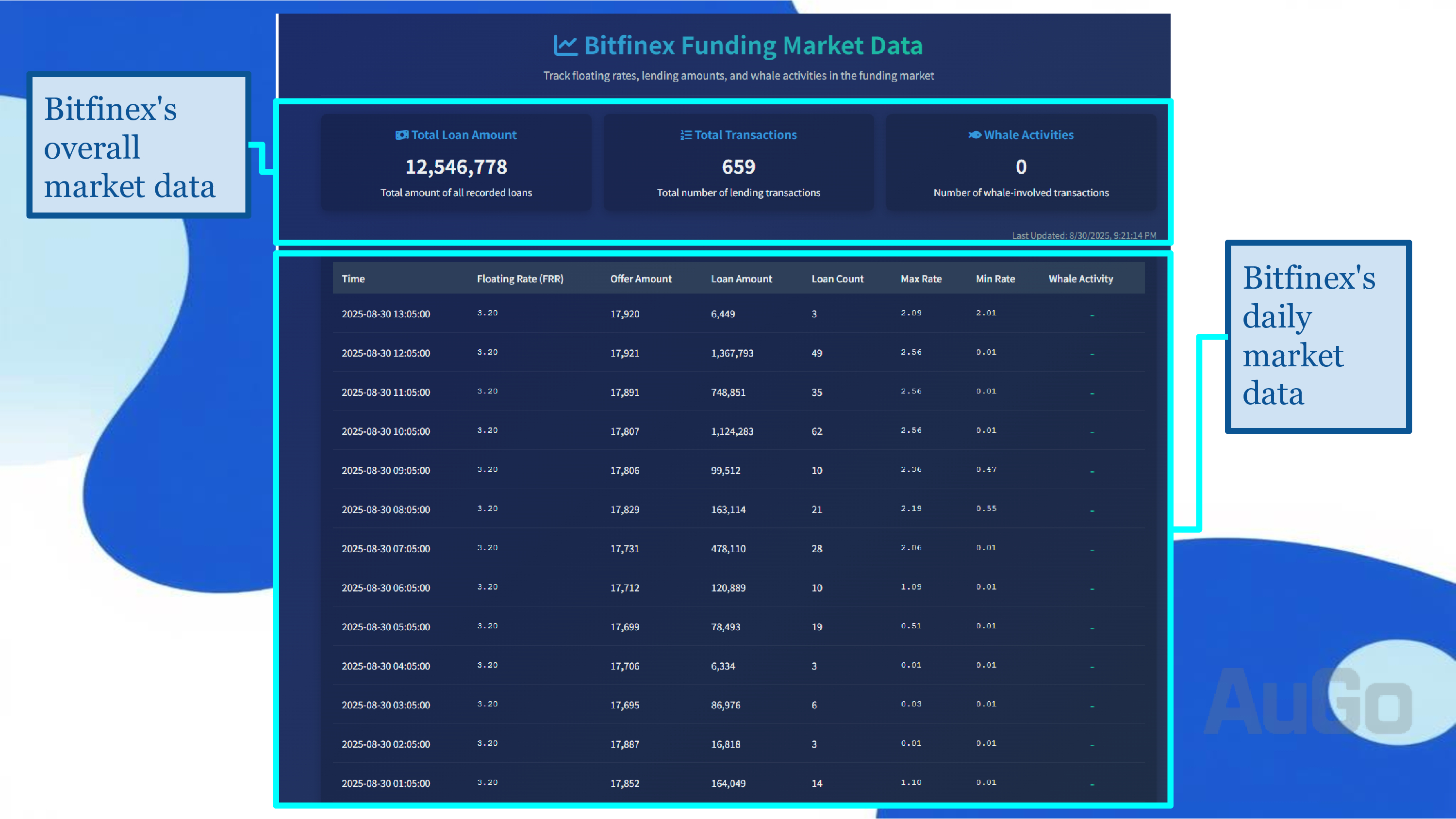The width and height of the screenshot is (1456, 819).
Task: Click the subtitle about tracking floating rates
Action: (738, 76)
